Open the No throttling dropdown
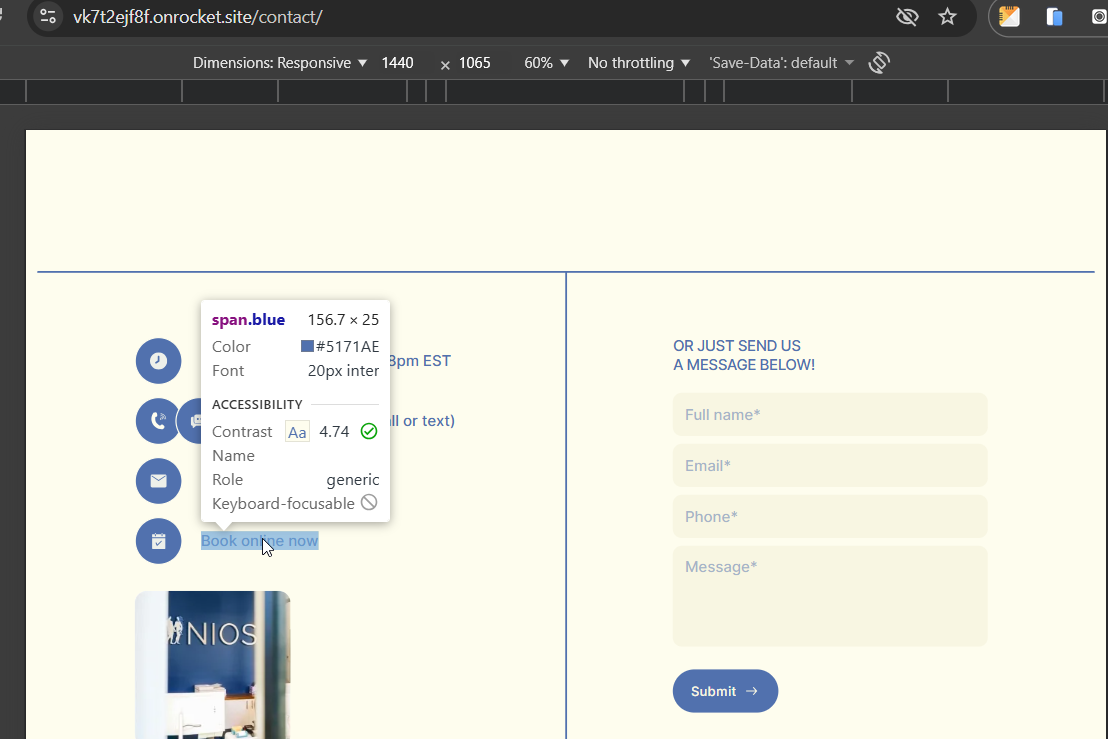This screenshot has height=739, width=1108. point(639,63)
